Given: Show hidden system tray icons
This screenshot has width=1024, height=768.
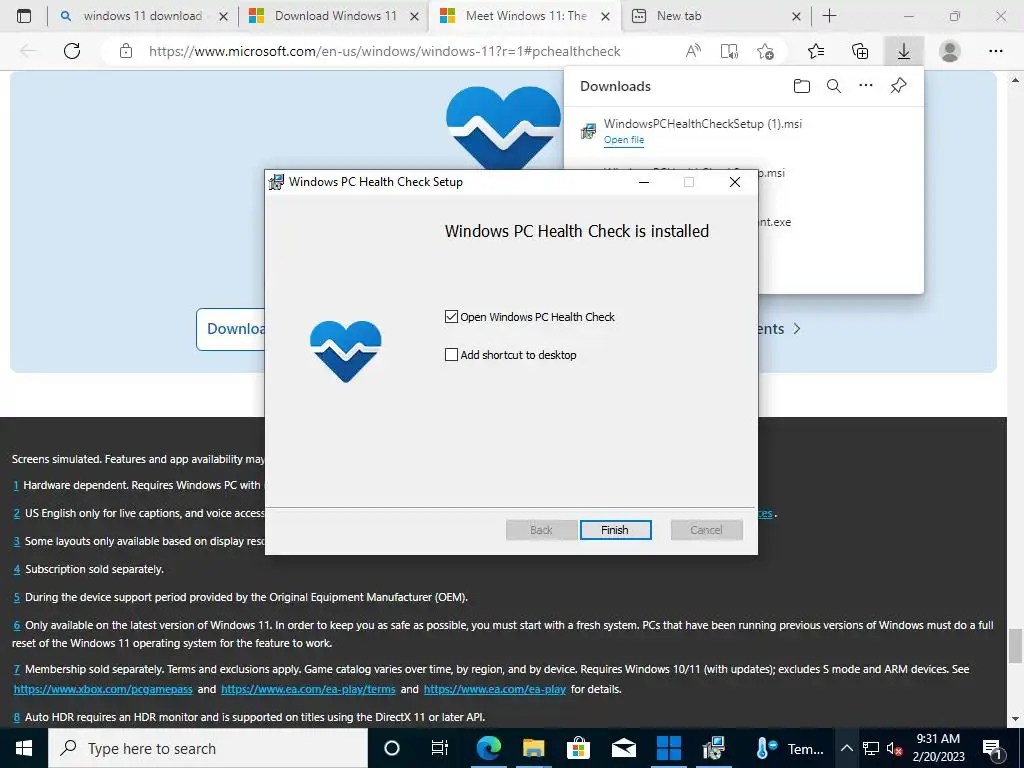Looking at the screenshot, I should pos(846,748).
